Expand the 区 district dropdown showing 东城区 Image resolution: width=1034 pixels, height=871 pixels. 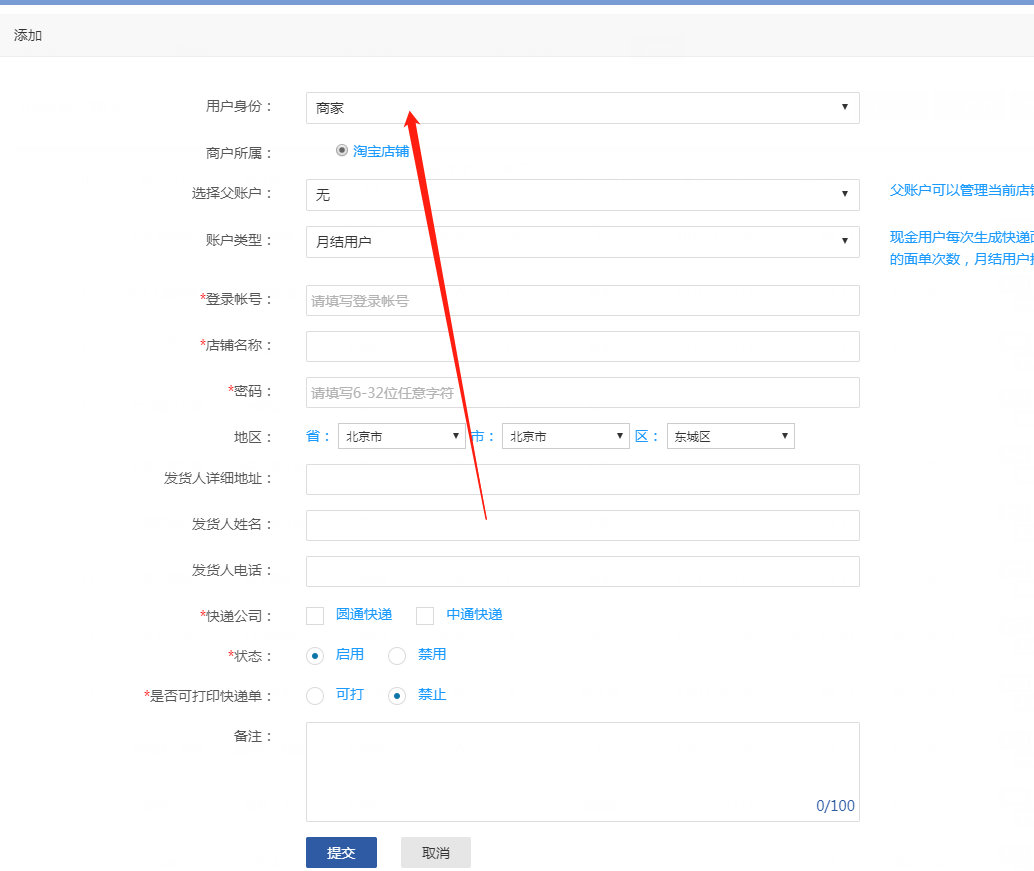(x=730, y=436)
